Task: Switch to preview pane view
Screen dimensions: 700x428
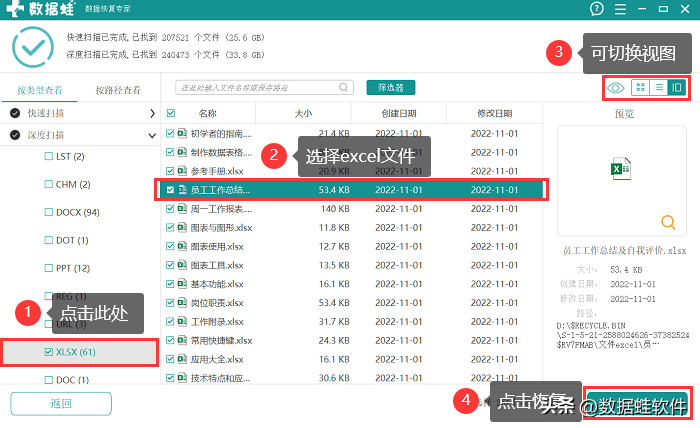Action: tap(677, 88)
